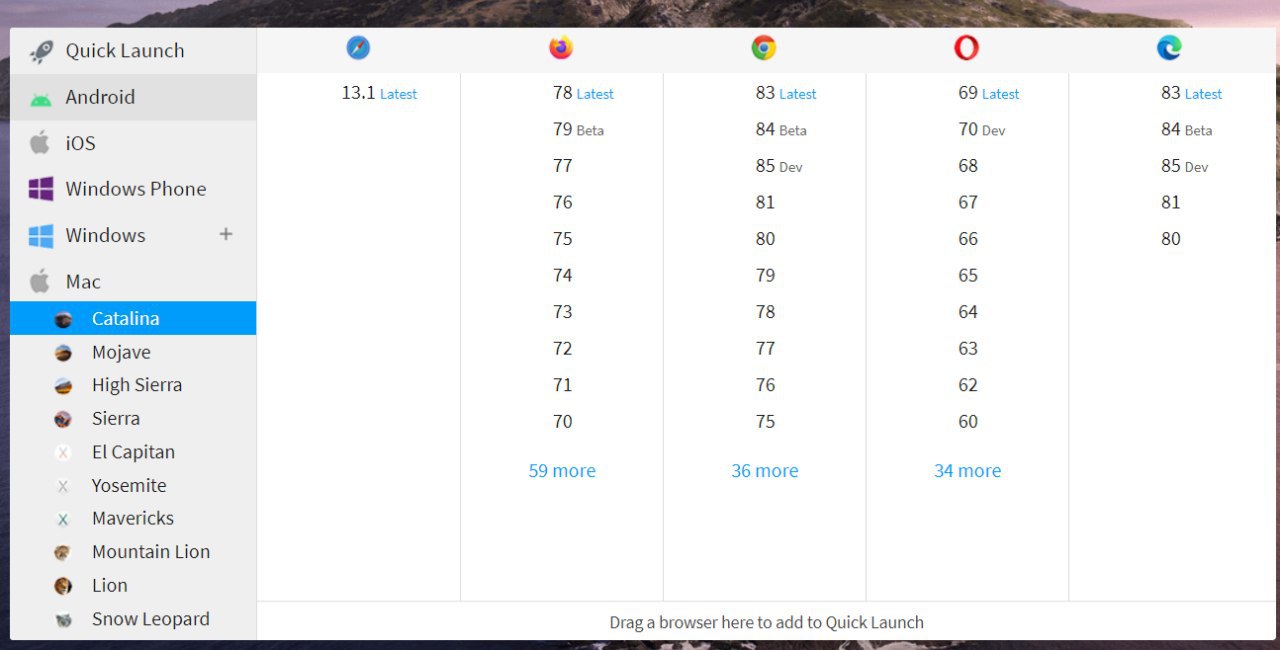
Task: Click the Mavericks X icon
Action: [63, 519]
